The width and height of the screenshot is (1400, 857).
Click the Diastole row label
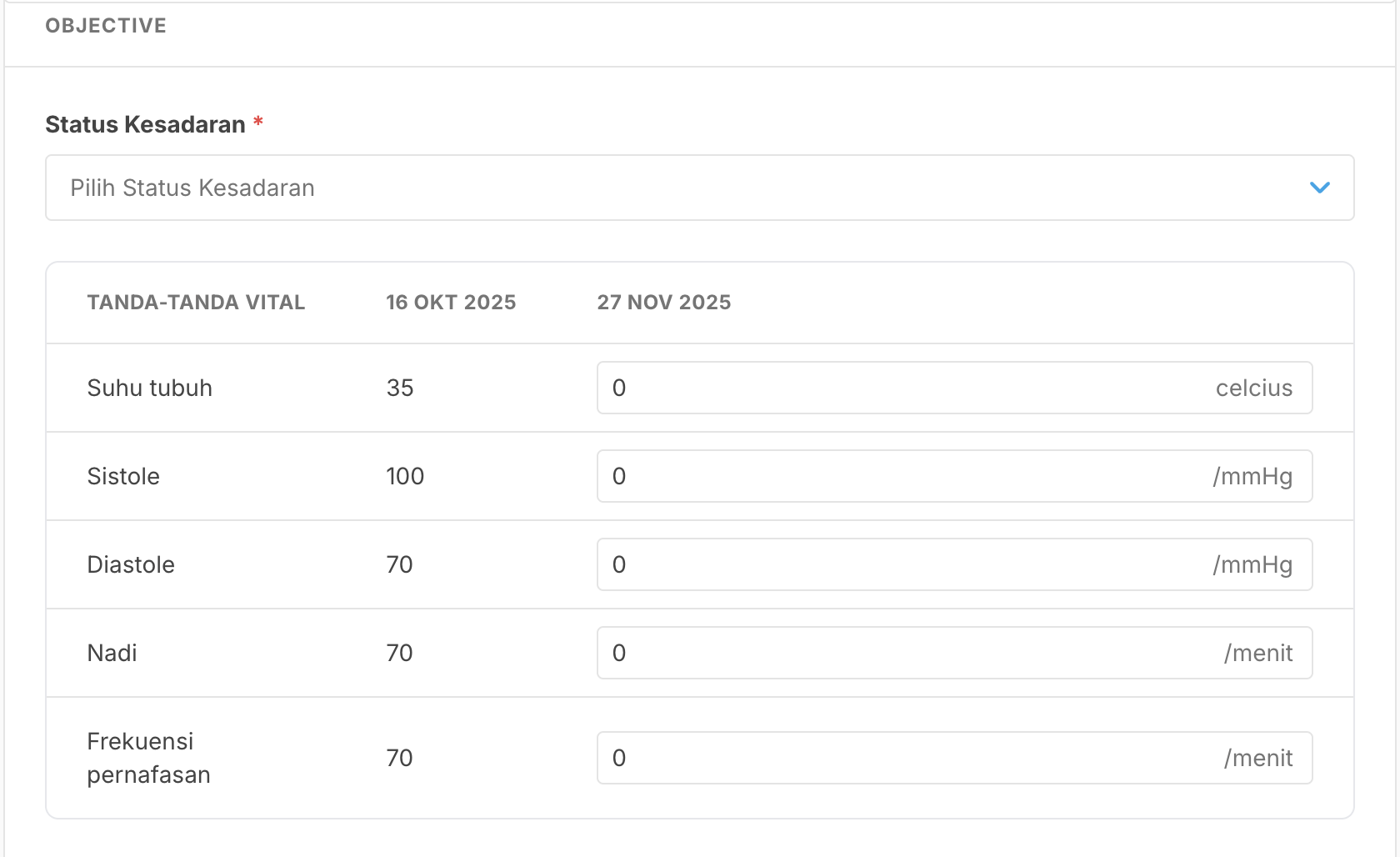click(x=131, y=564)
